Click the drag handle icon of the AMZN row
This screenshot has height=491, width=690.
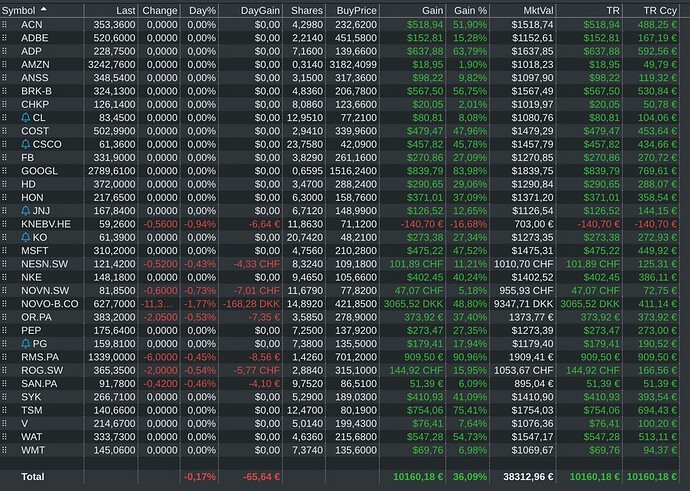click(x=4, y=65)
